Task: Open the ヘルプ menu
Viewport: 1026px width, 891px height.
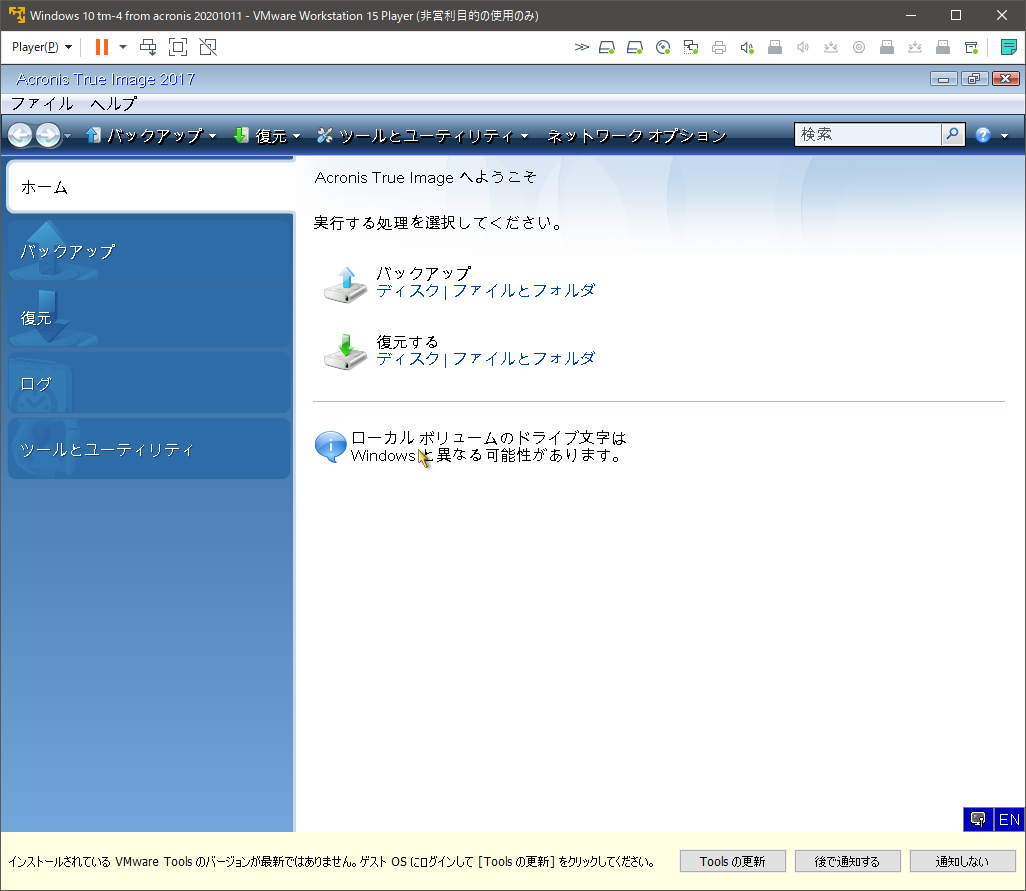Action: [114, 103]
